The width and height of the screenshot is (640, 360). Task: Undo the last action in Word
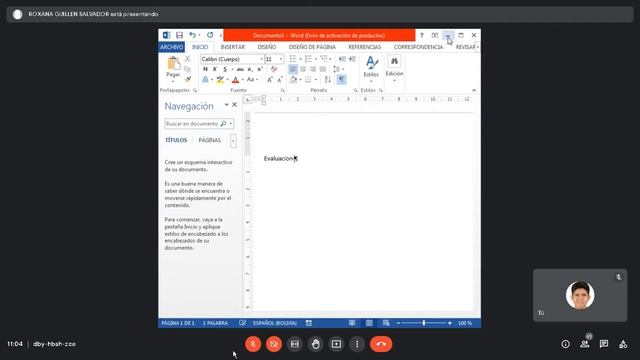(x=192, y=35)
